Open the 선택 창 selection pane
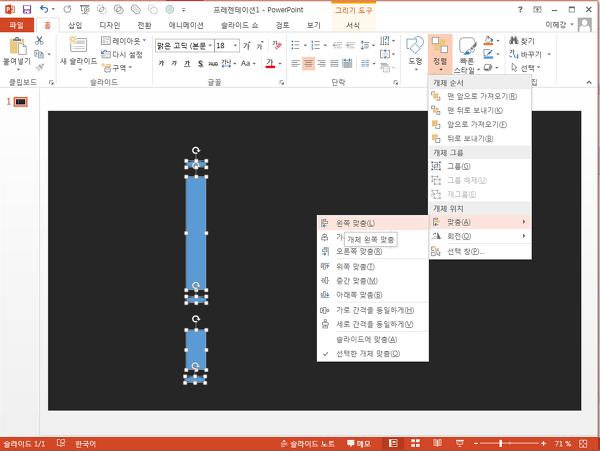The image size is (600, 451). (480, 251)
